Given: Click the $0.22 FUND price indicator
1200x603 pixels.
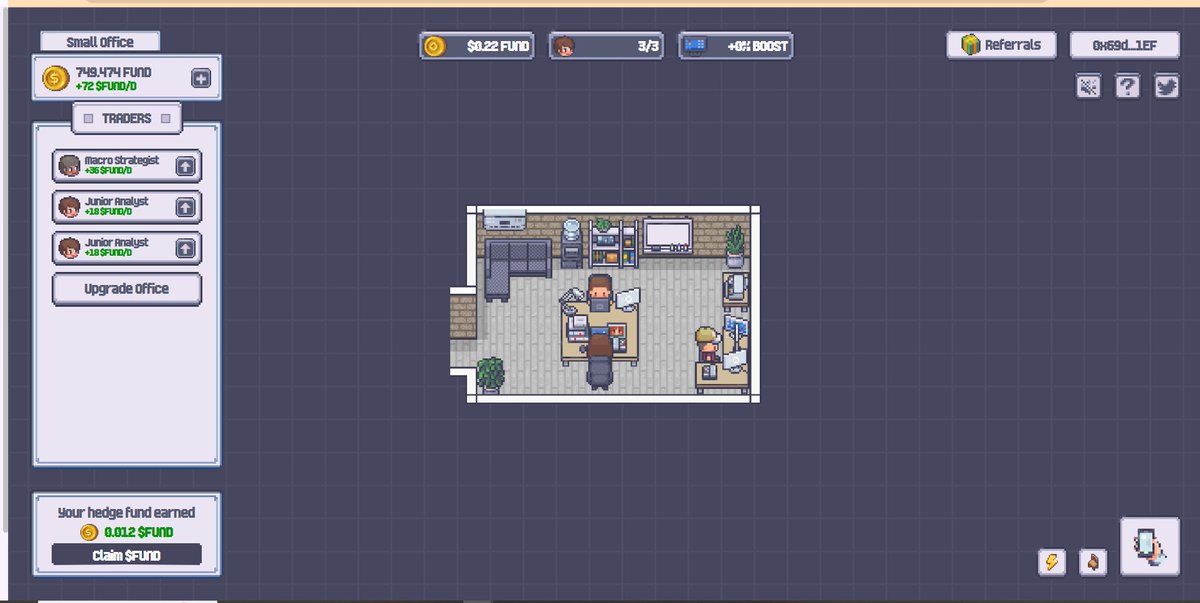Looking at the screenshot, I should click(x=477, y=46).
